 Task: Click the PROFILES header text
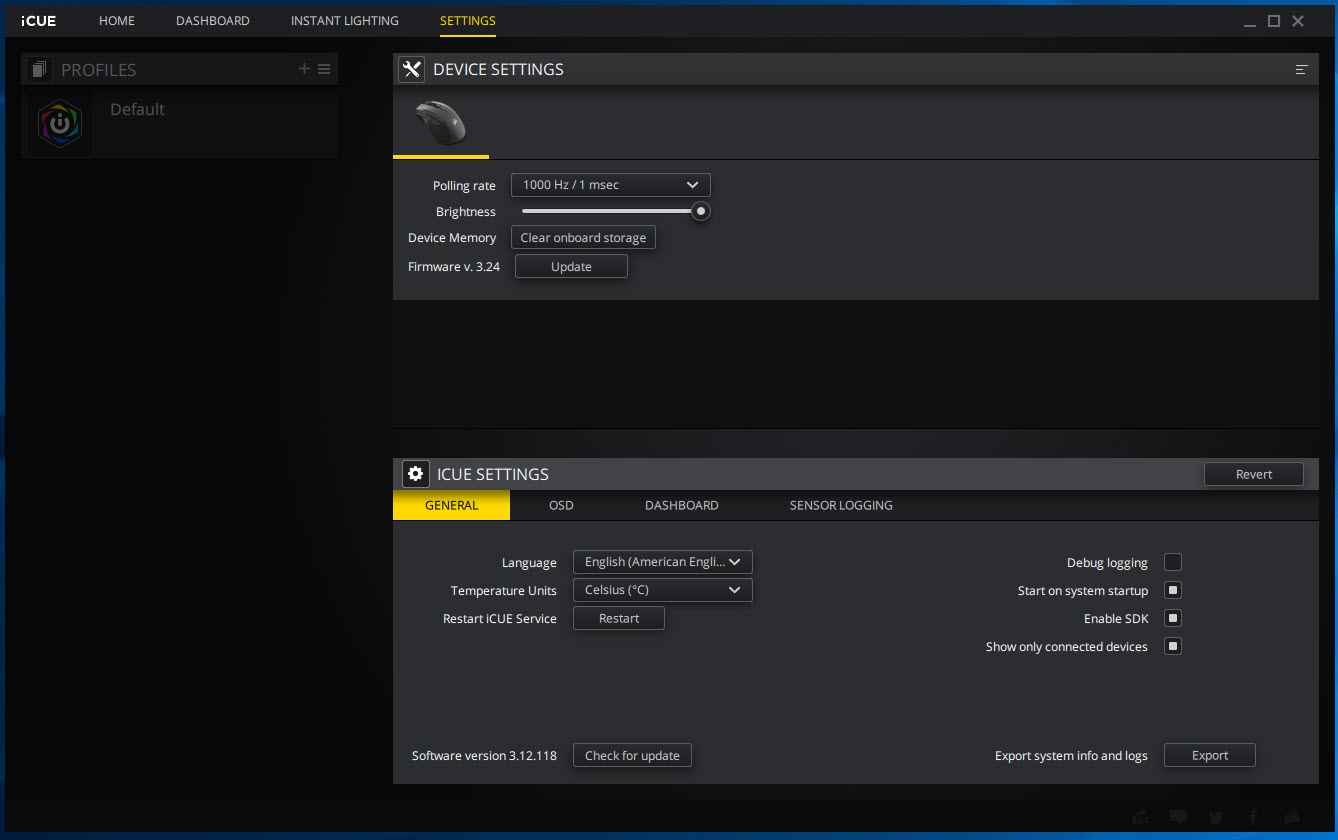[x=98, y=70]
